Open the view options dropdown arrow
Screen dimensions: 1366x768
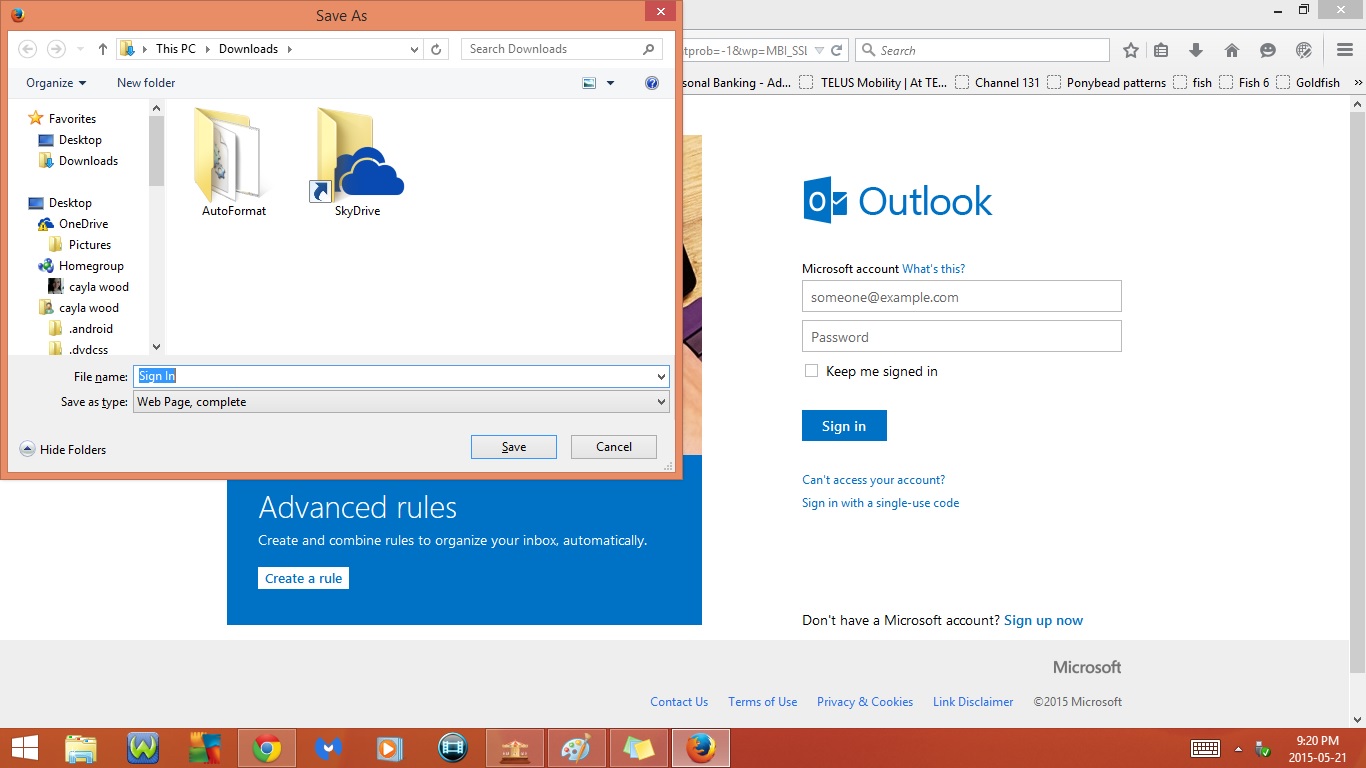click(611, 83)
